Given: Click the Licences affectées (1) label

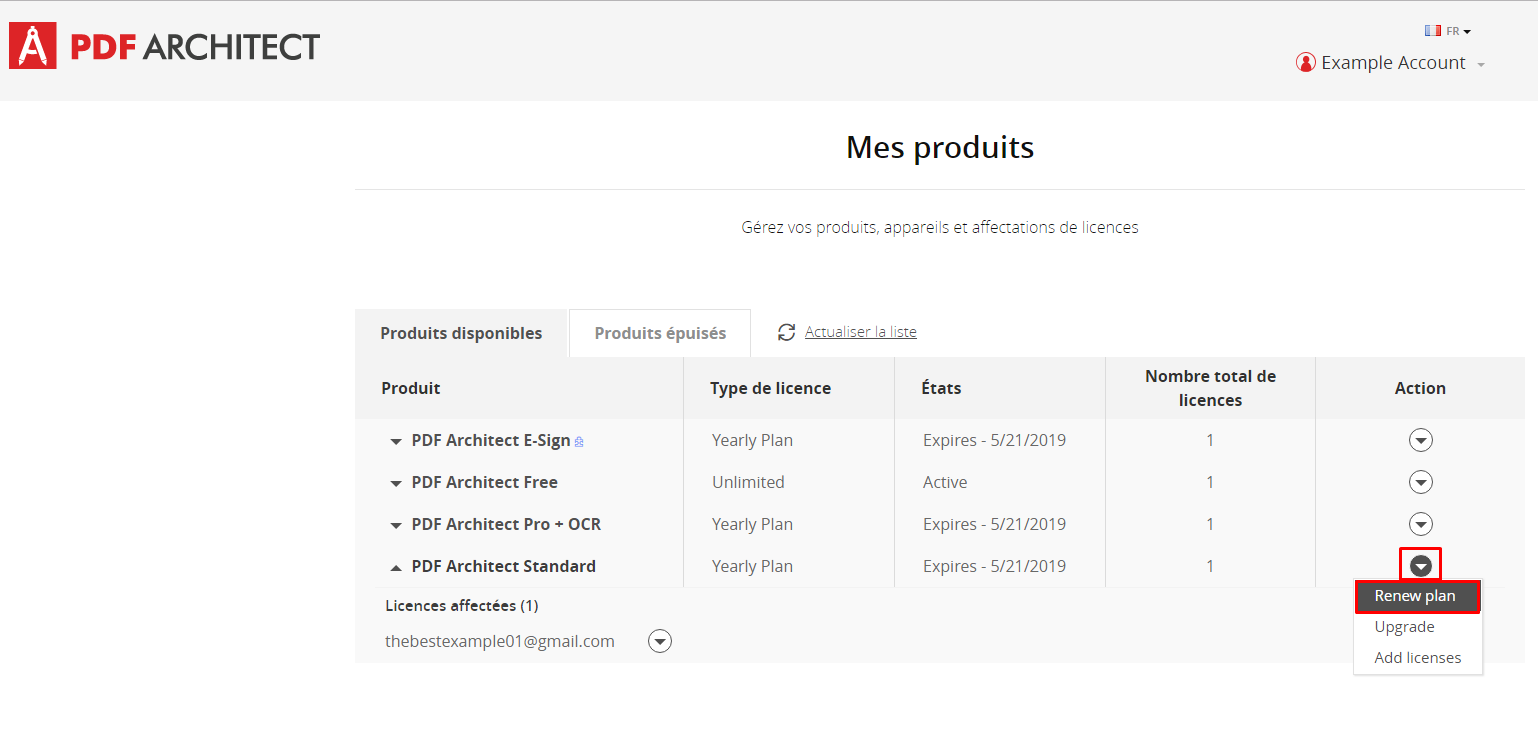Looking at the screenshot, I should click(x=462, y=605).
